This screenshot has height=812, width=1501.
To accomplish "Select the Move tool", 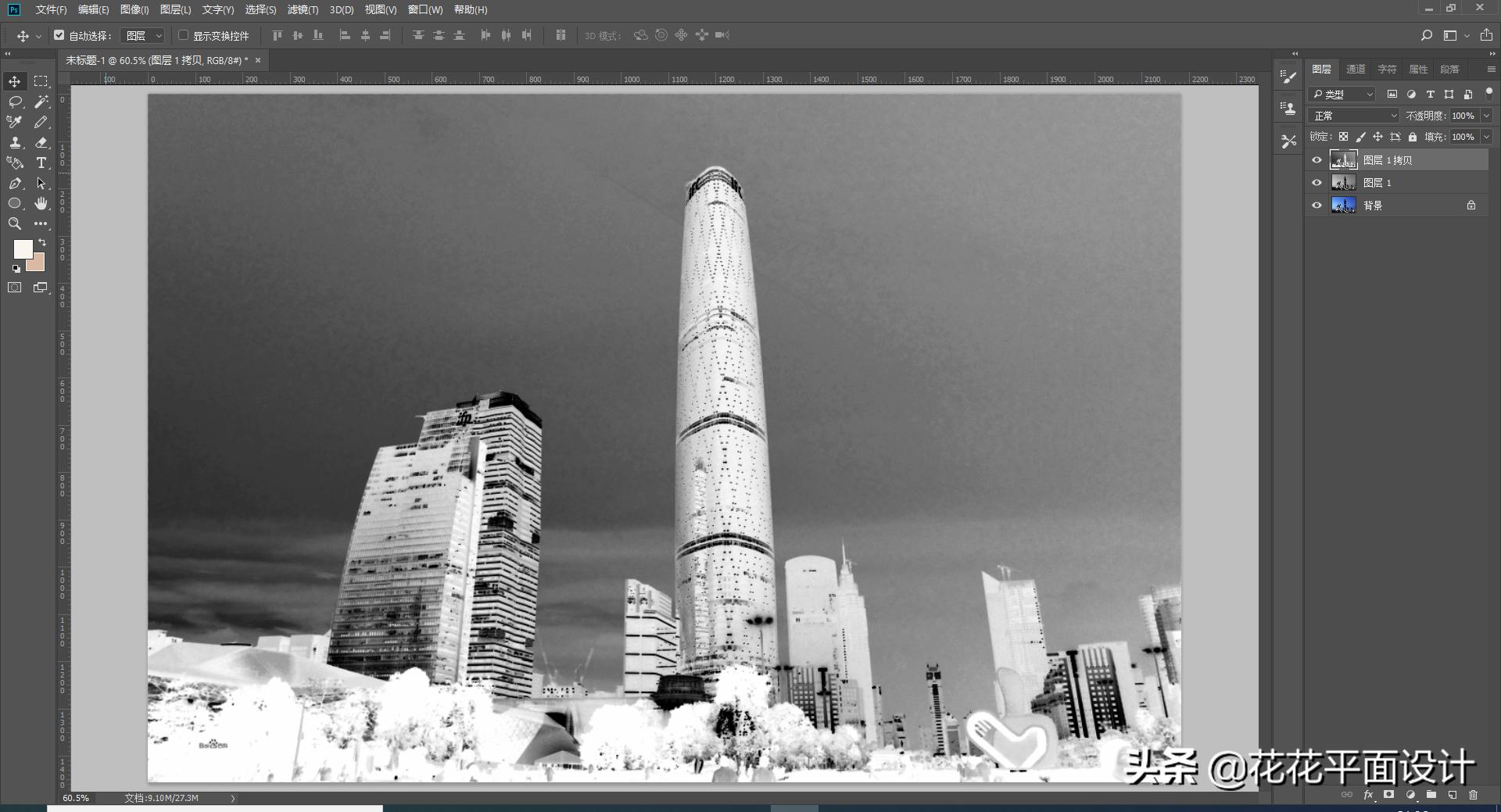I will click(14, 81).
